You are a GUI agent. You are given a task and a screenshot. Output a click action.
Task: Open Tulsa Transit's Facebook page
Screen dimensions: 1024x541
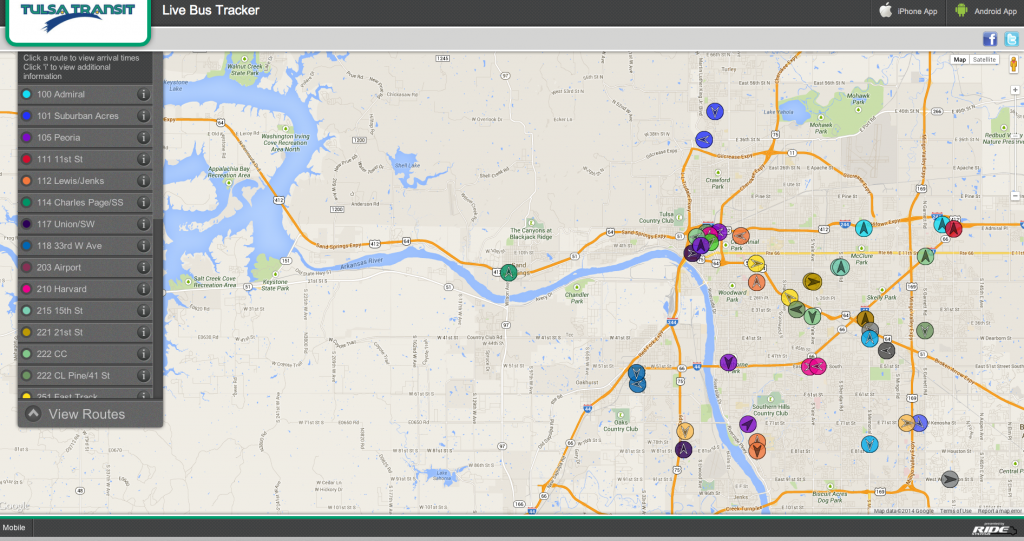pos(990,39)
